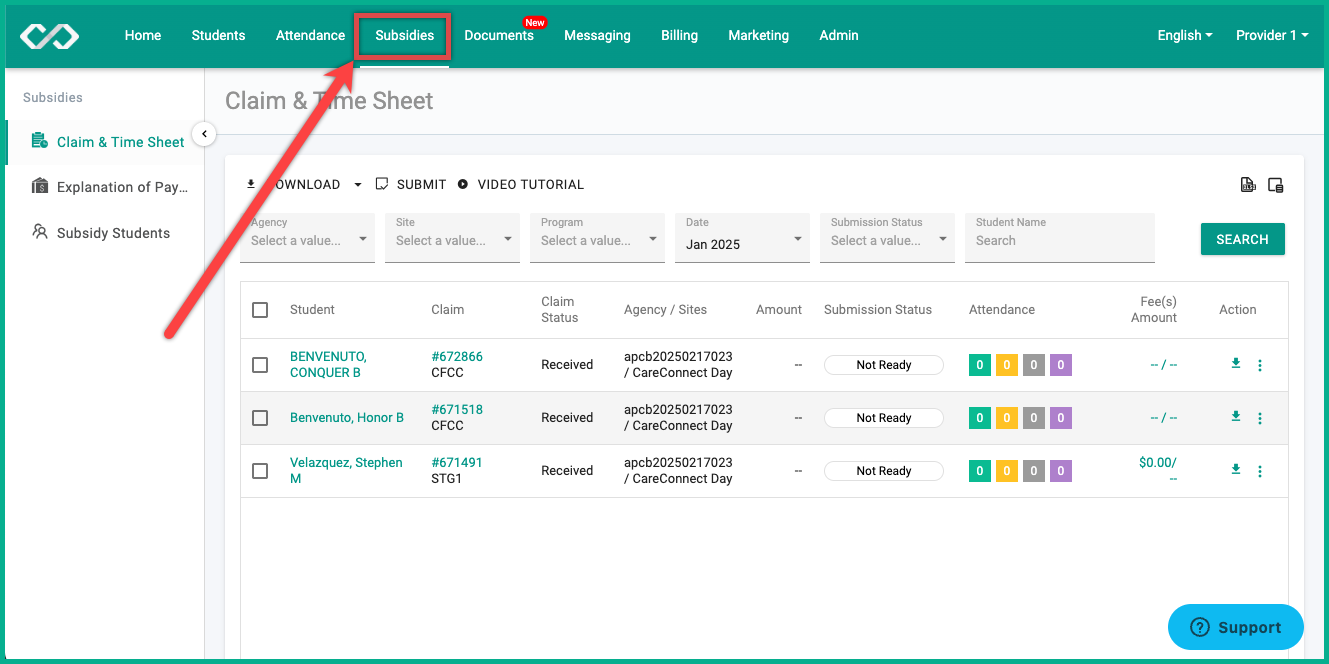The width and height of the screenshot is (1329, 664).
Task: Collapse the sidebar with the chevron button
Action: 204,134
